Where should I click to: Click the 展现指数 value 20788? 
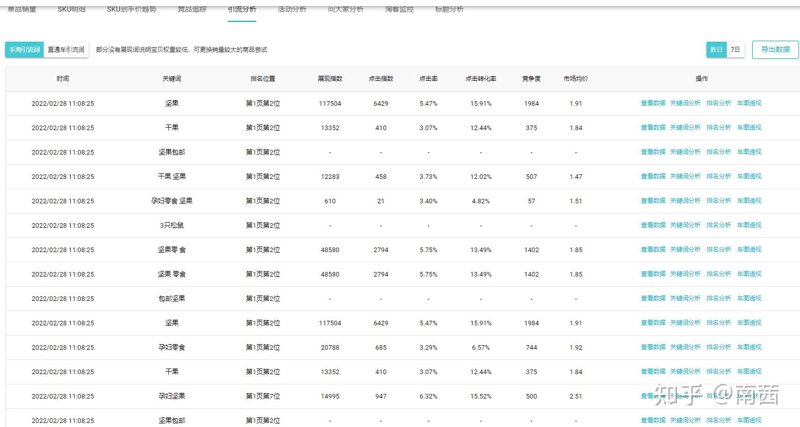[x=330, y=347]
